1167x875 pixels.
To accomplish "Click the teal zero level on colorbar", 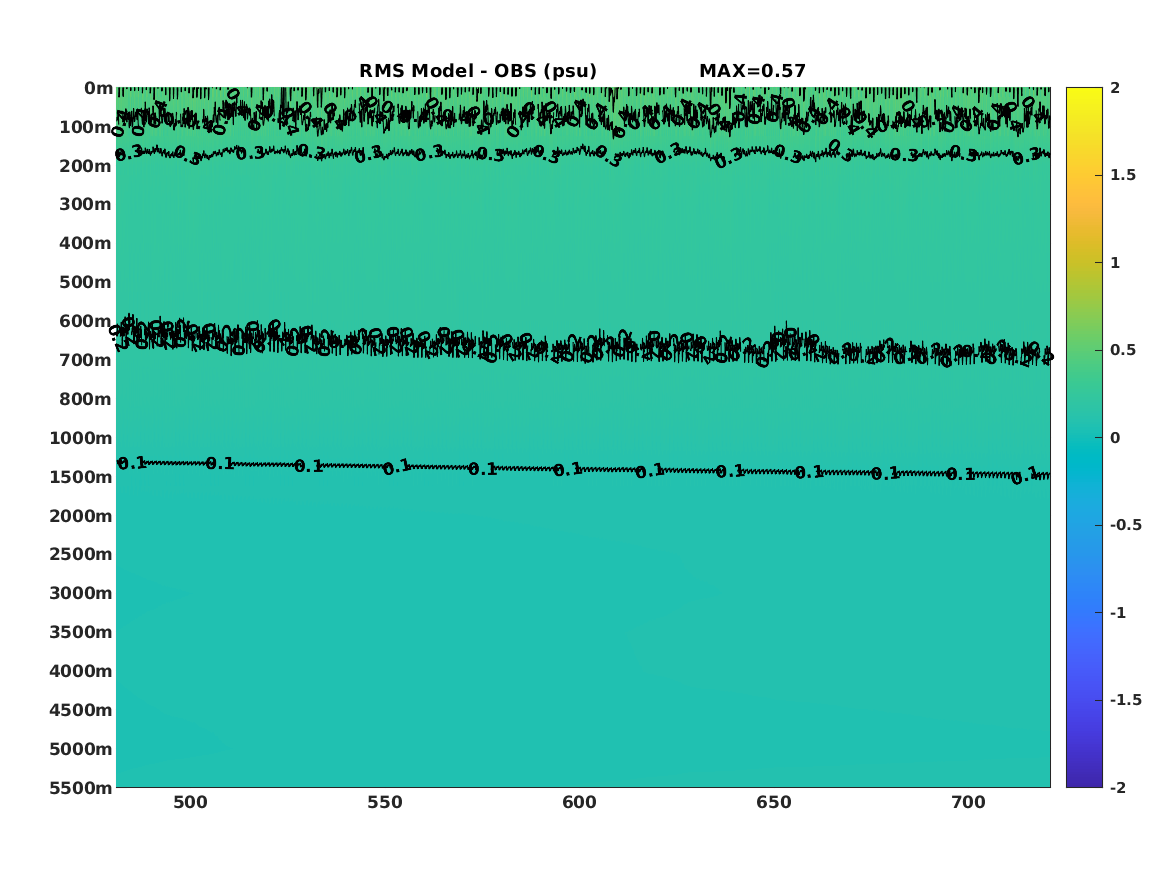I will point(1084,438).
